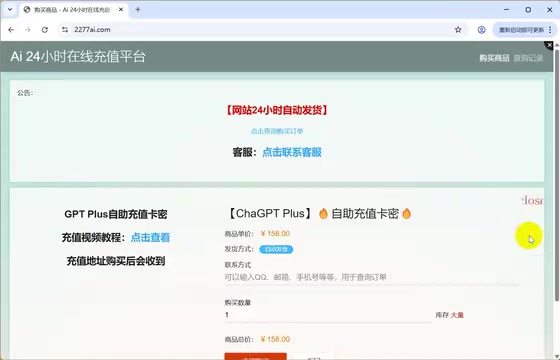This screenshot has width=560, height=360.
Task: Open the browser profile icon
Action: click(x=481, y=30)
